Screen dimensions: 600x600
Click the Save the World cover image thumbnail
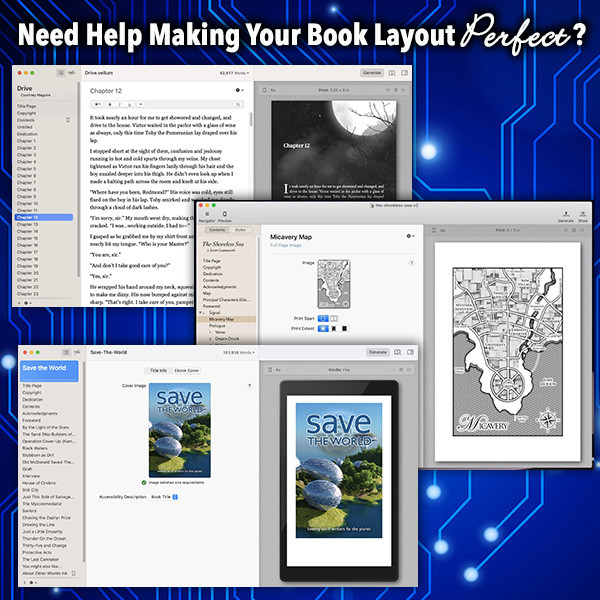coord(177,432)
